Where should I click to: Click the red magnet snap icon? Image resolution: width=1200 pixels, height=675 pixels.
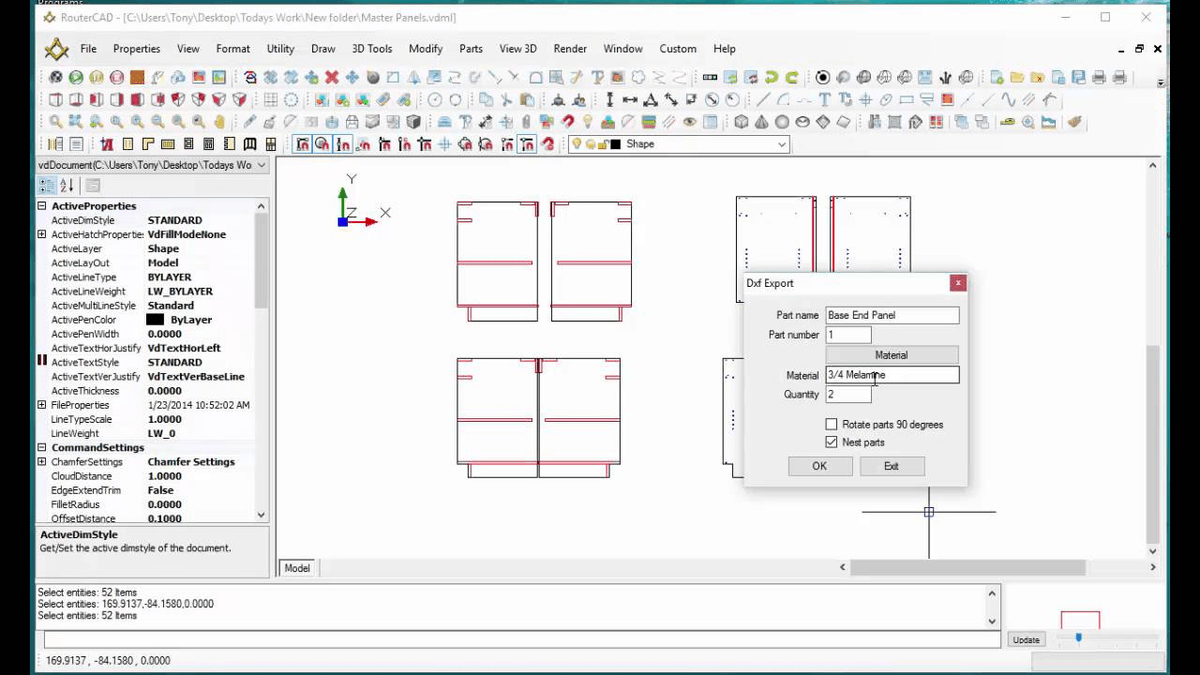[x=567, y=122]
